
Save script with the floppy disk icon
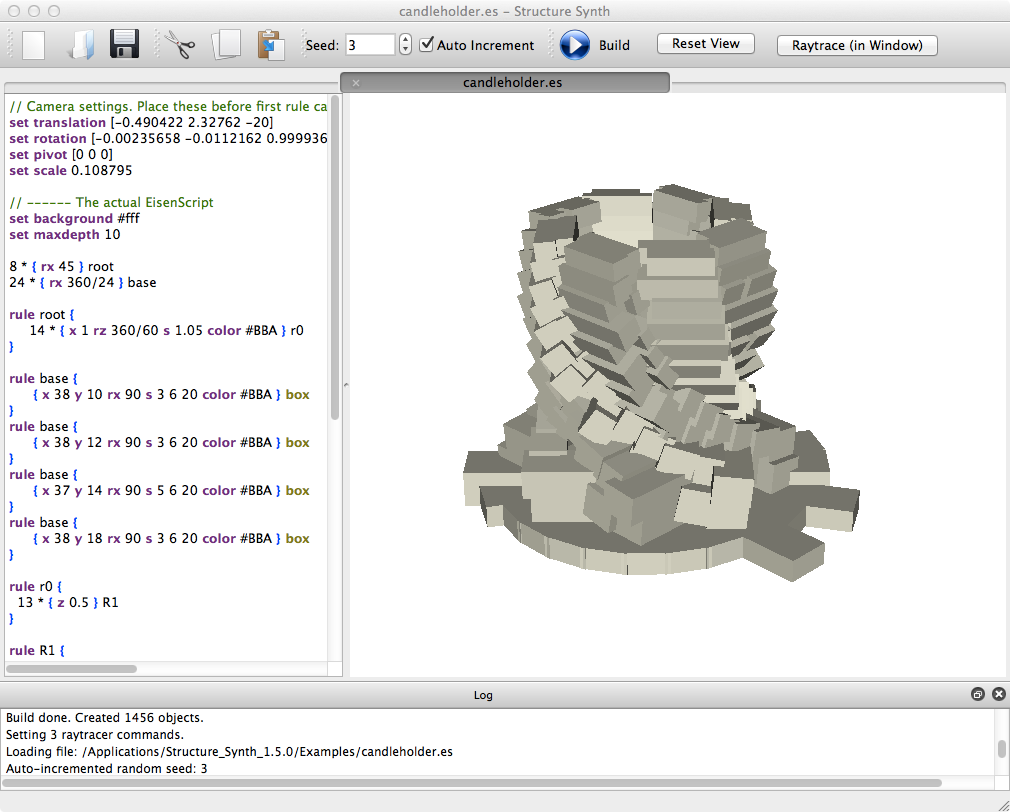[124, 45]
